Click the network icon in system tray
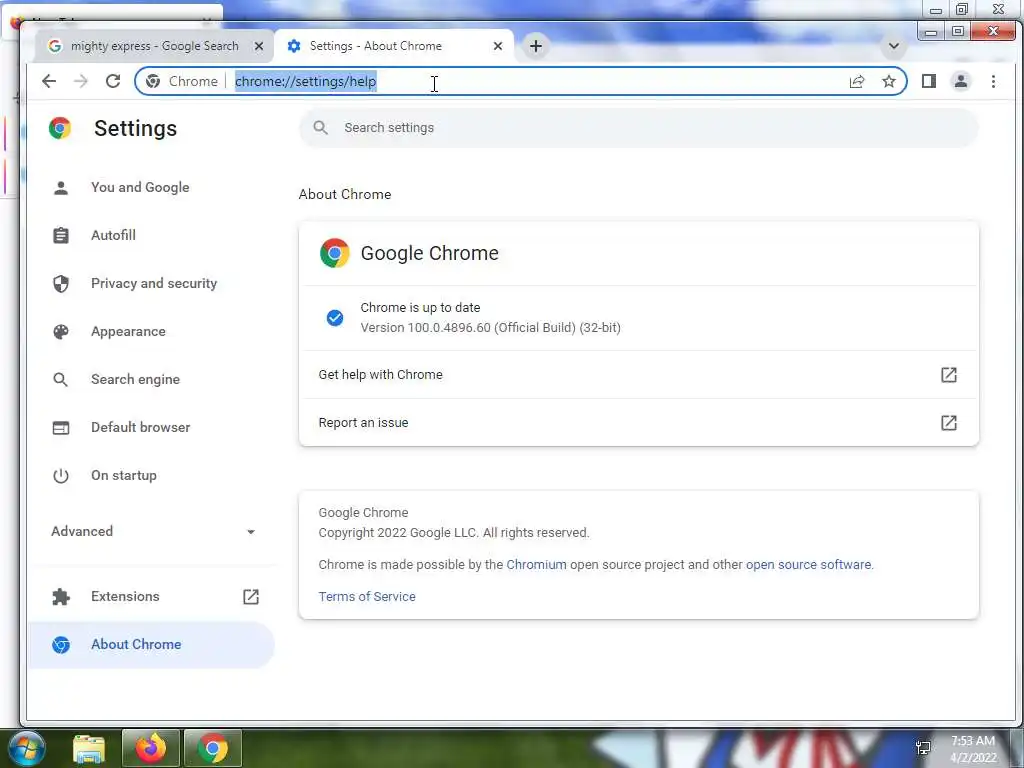The image size is (1024, 768). (x=923, y=748)
